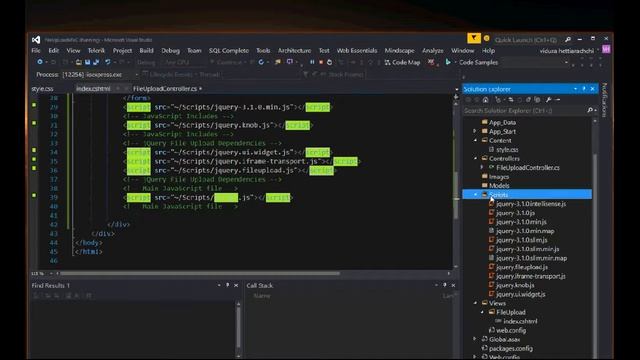Open Code Map from the toolbar

(x=402, y=62)
